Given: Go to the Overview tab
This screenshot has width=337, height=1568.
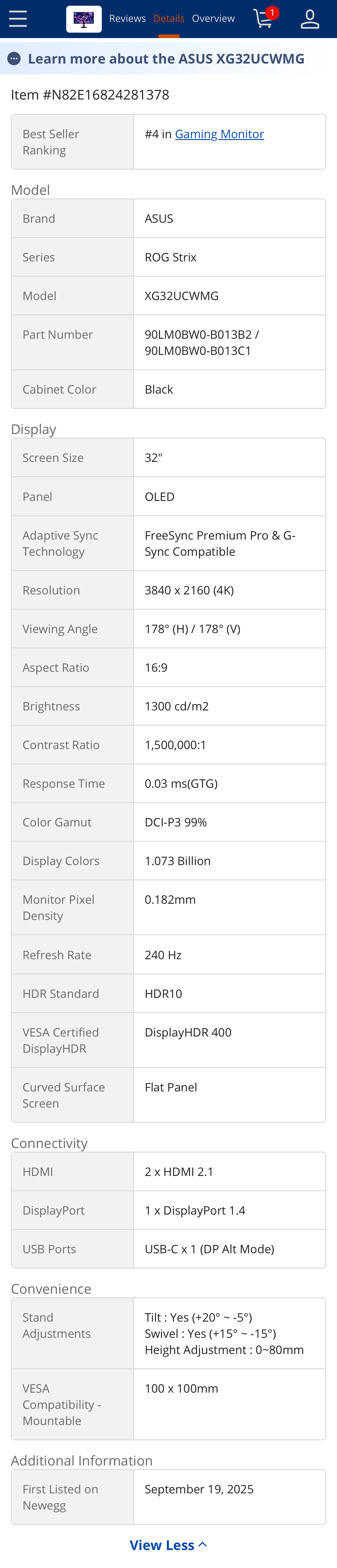Looking at the screenshot, I should click(213, 19).
